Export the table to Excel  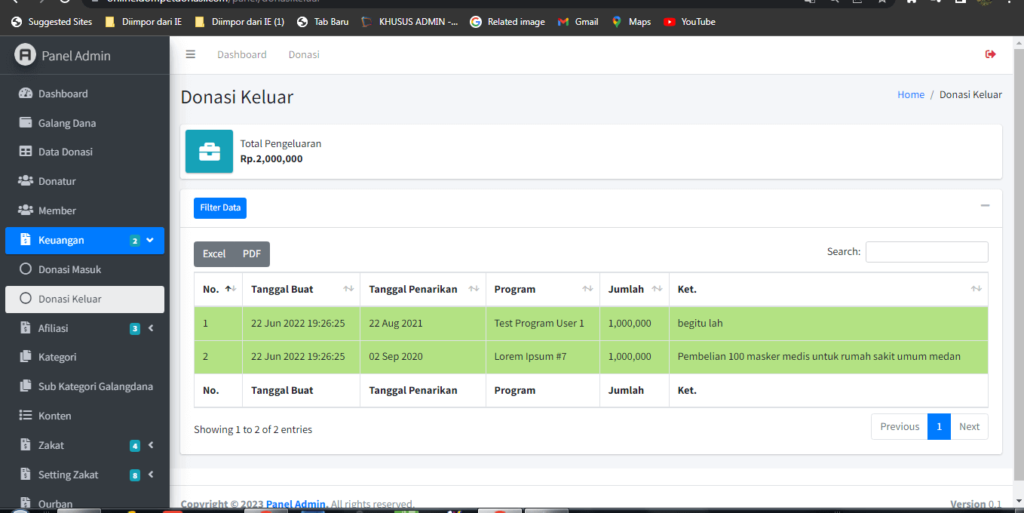(214, 254)
